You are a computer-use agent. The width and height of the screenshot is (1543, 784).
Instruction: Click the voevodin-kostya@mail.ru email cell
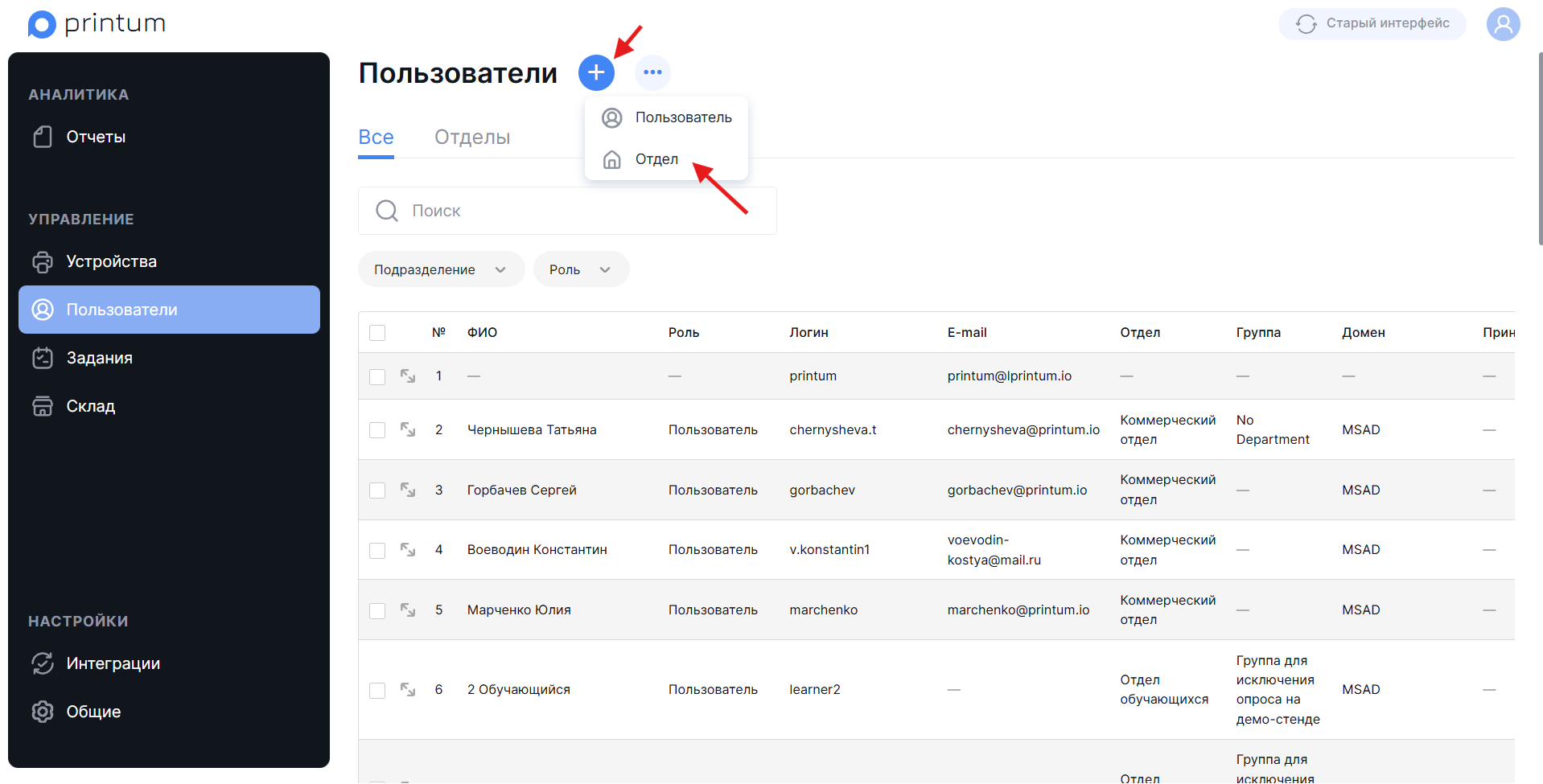[994, 549]
